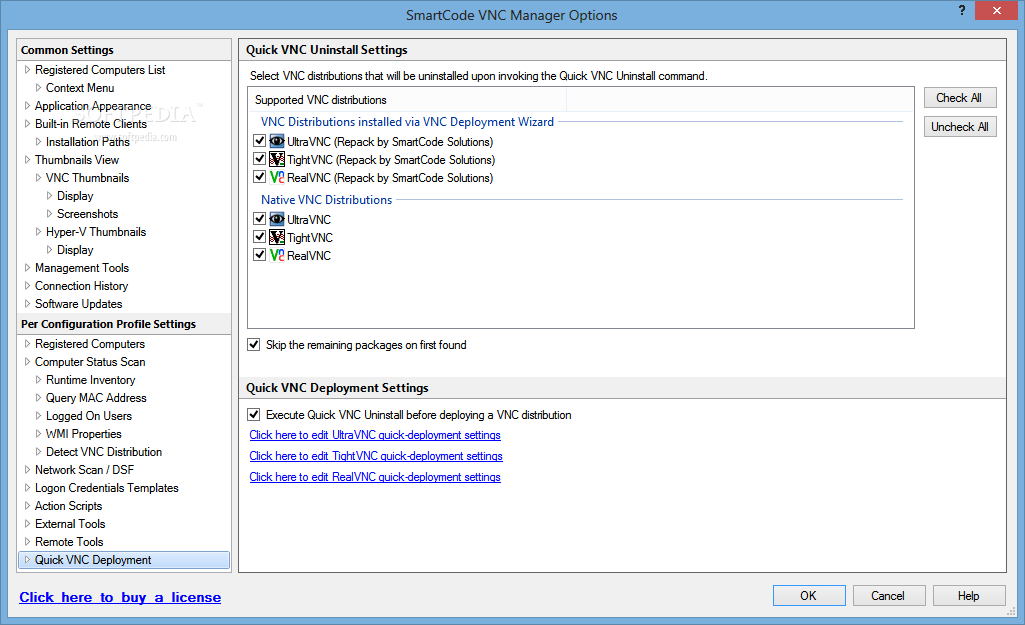Select Detect VNC Distribution item
Viewport: 1025px width, 625px height.
(x=104, y=452)
